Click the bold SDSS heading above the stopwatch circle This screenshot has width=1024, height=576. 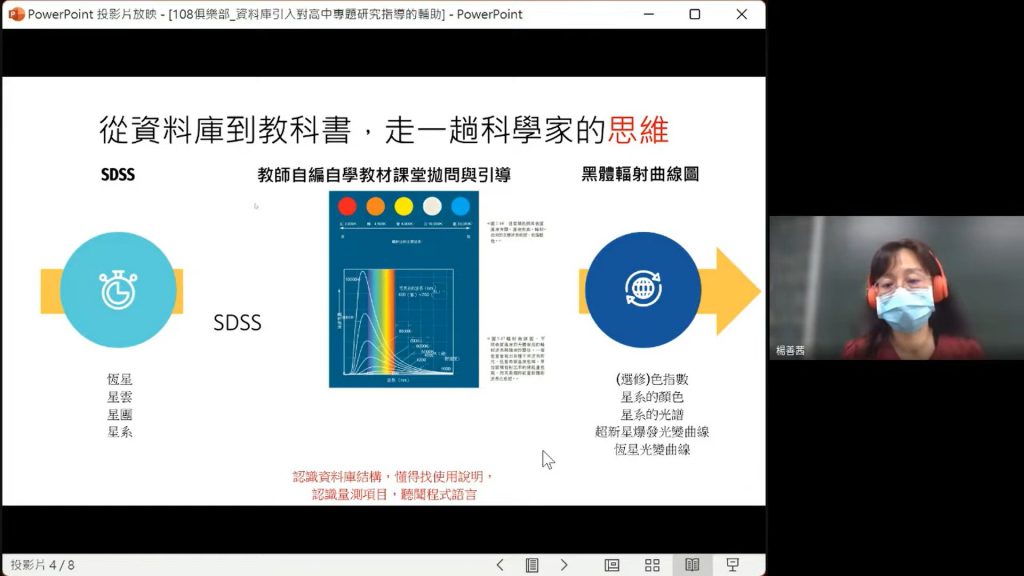click(x=118, y=174)
